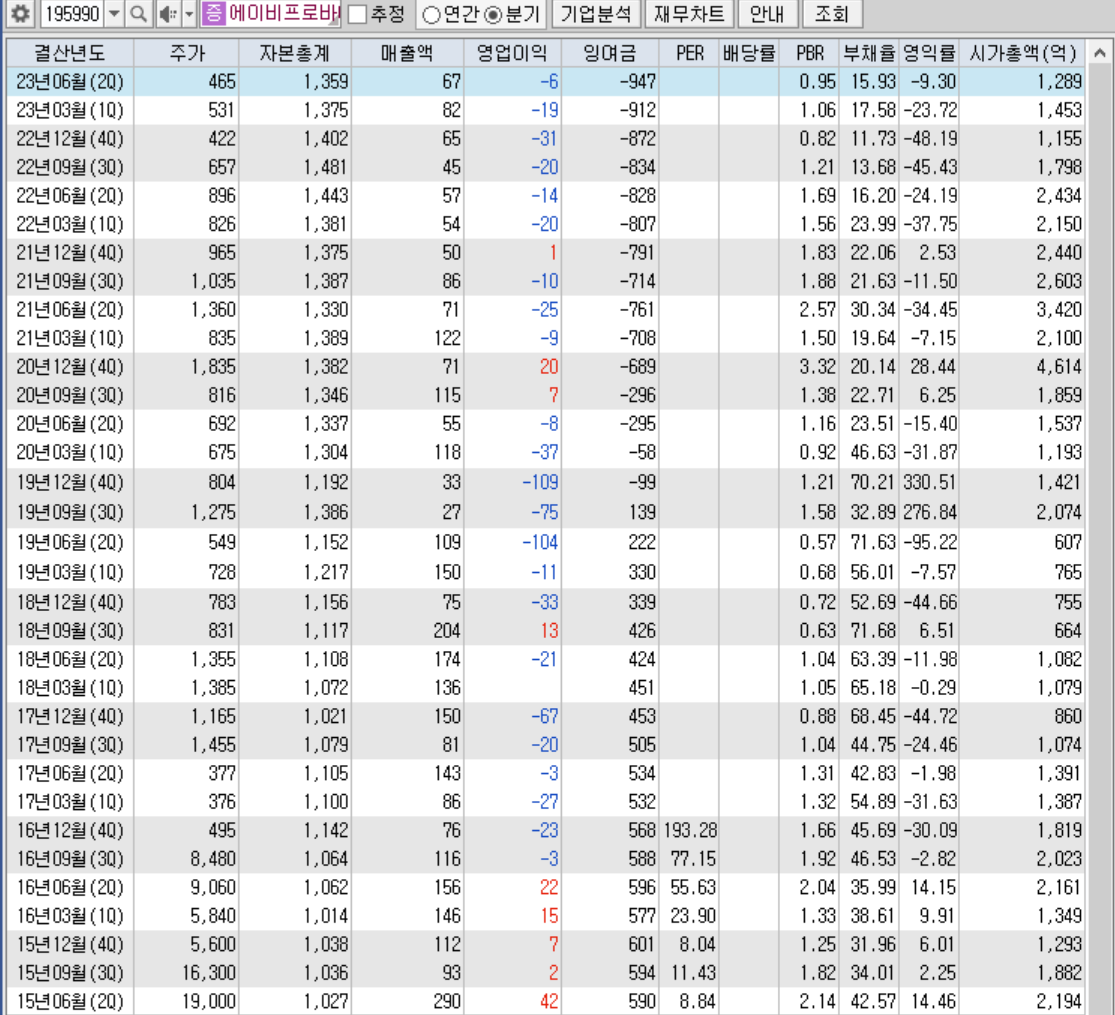Select the 23년03월(1Q) row label

70,110
